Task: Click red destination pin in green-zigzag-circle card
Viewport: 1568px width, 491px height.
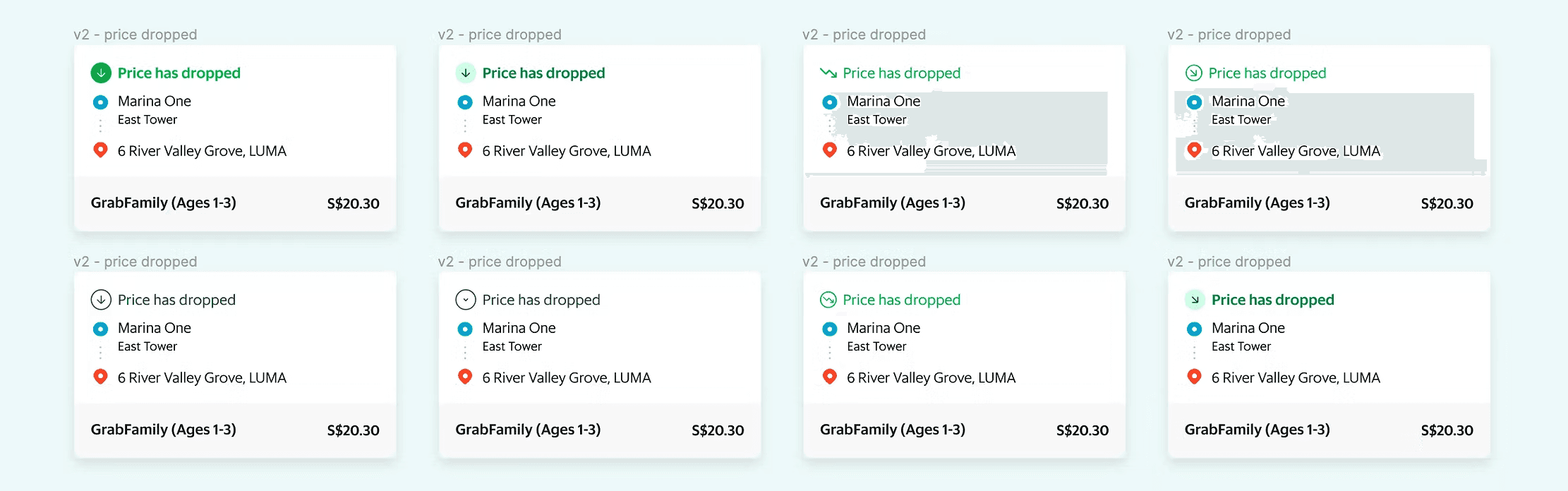Action: coord(830,377)
